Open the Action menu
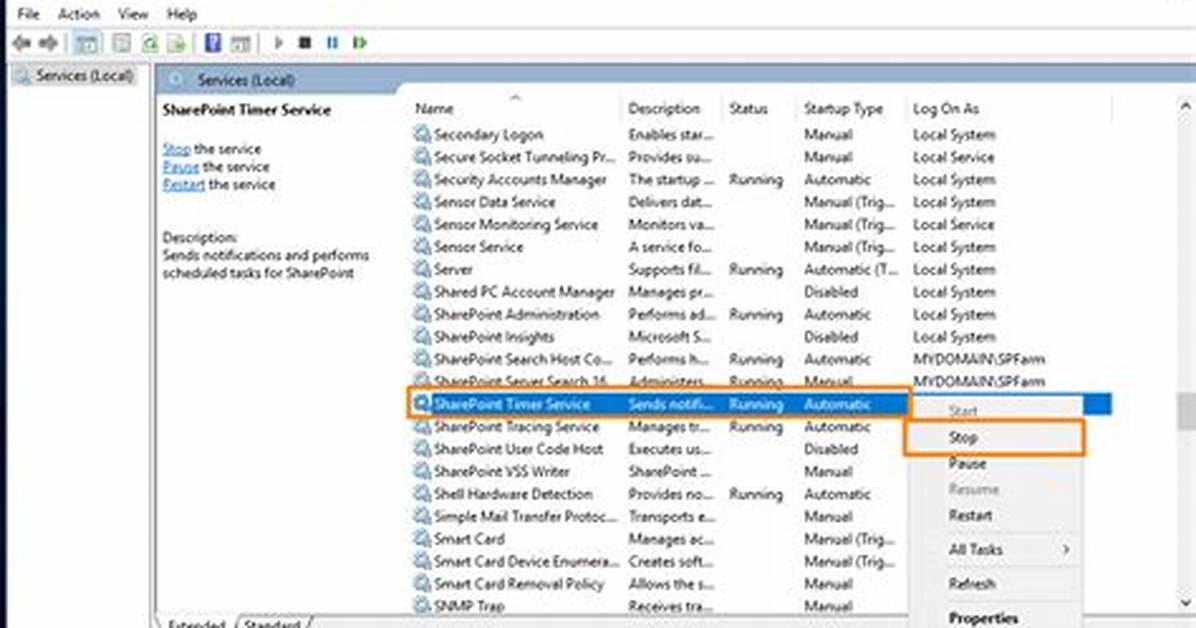 point(79,14)
